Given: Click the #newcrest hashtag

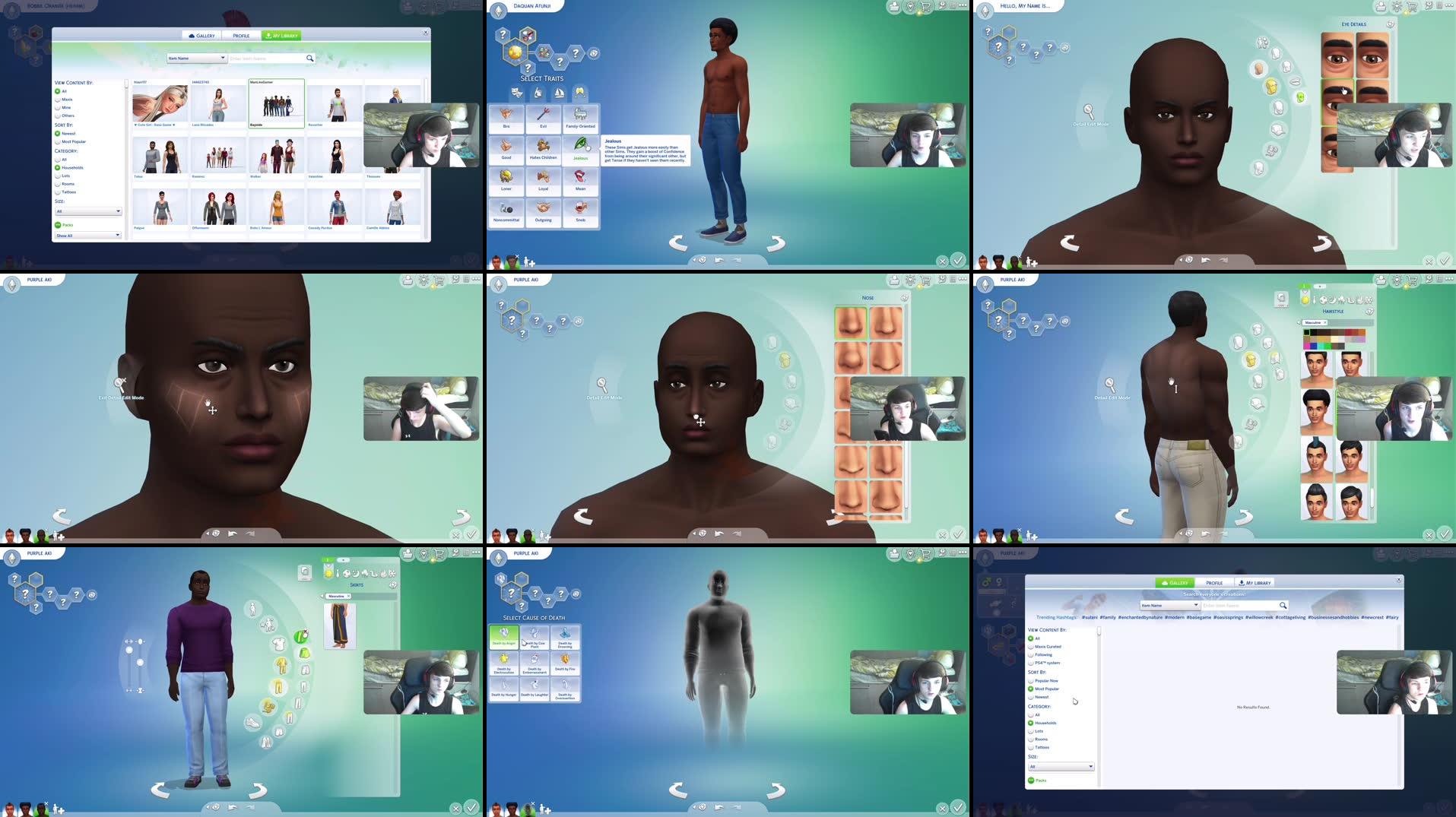Looking at the screenshot, I should tap(1372, 617).
